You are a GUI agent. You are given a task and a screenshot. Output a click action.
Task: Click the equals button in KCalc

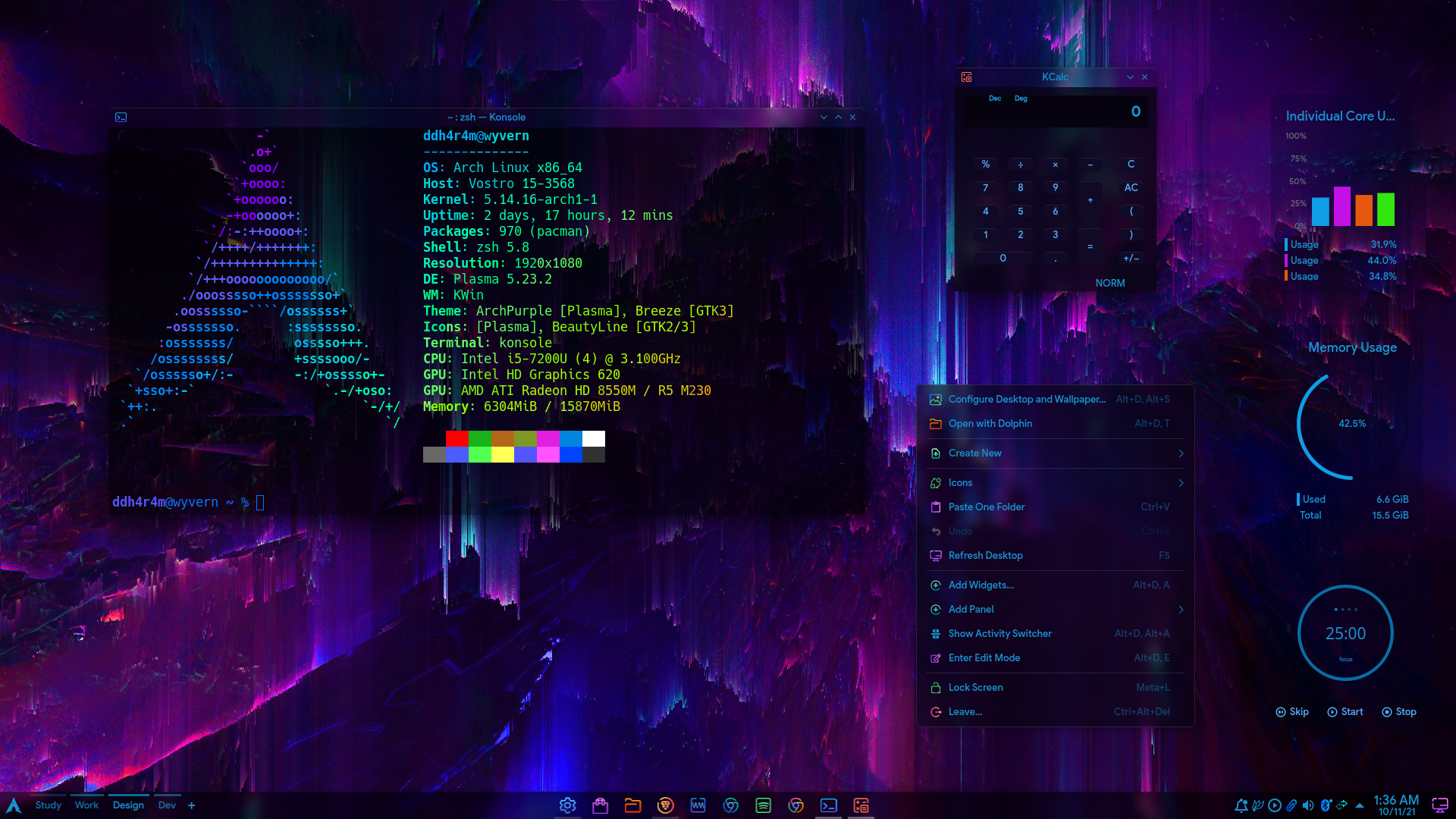click(1090, 246)
